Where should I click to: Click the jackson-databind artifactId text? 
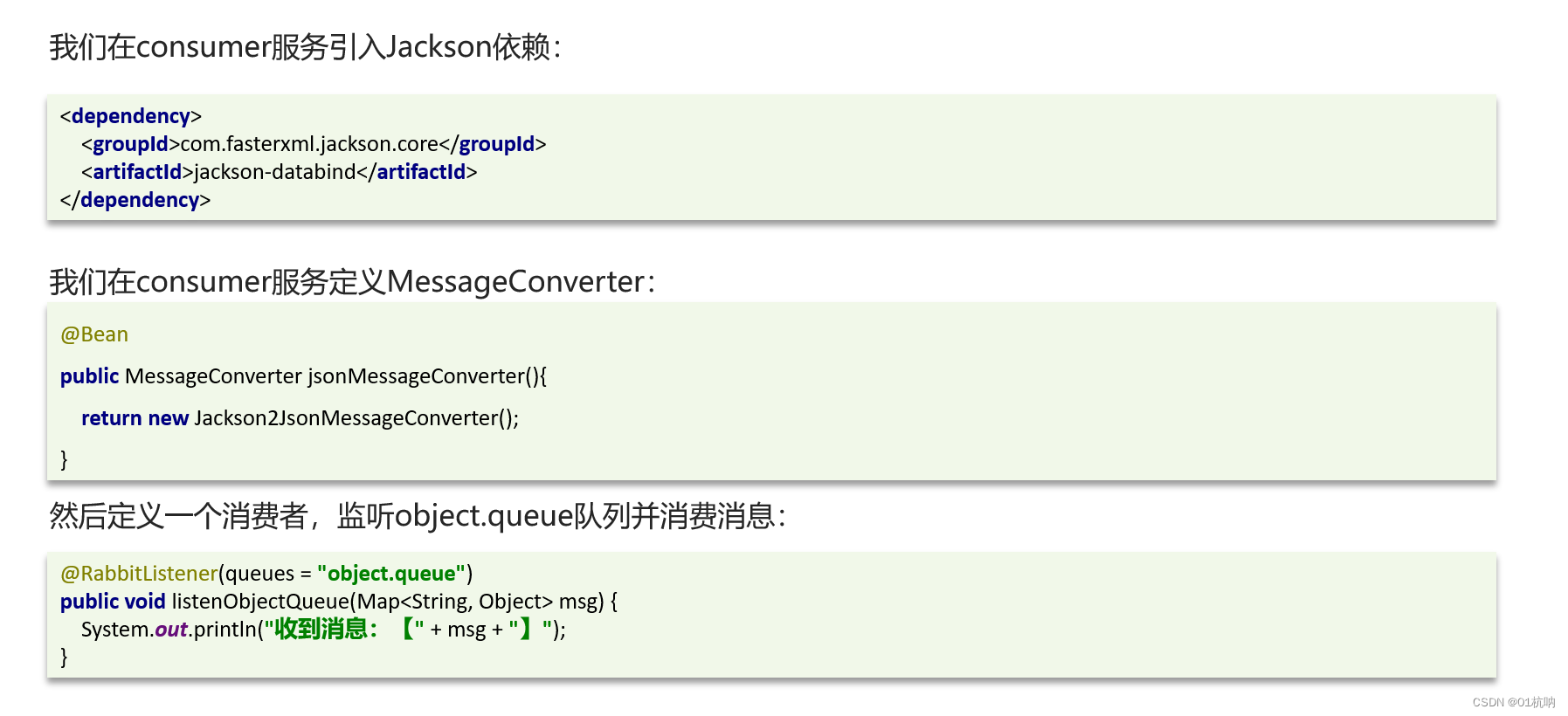[275, 172]
